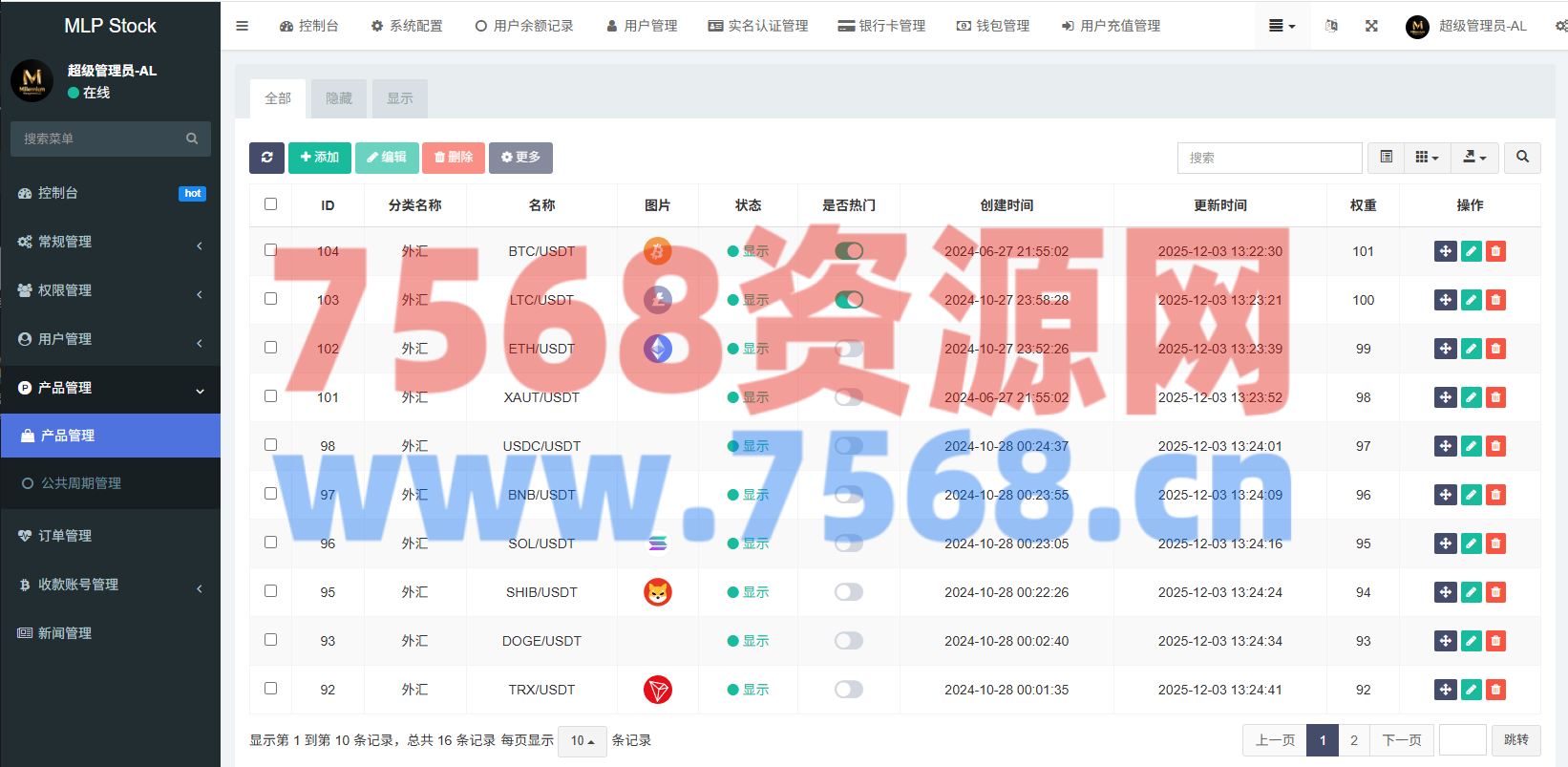The height and width of the screenshot is (767, 1568).
Task: Click the search magnifier button beside table tools
Action: [x=1522, y=158]
